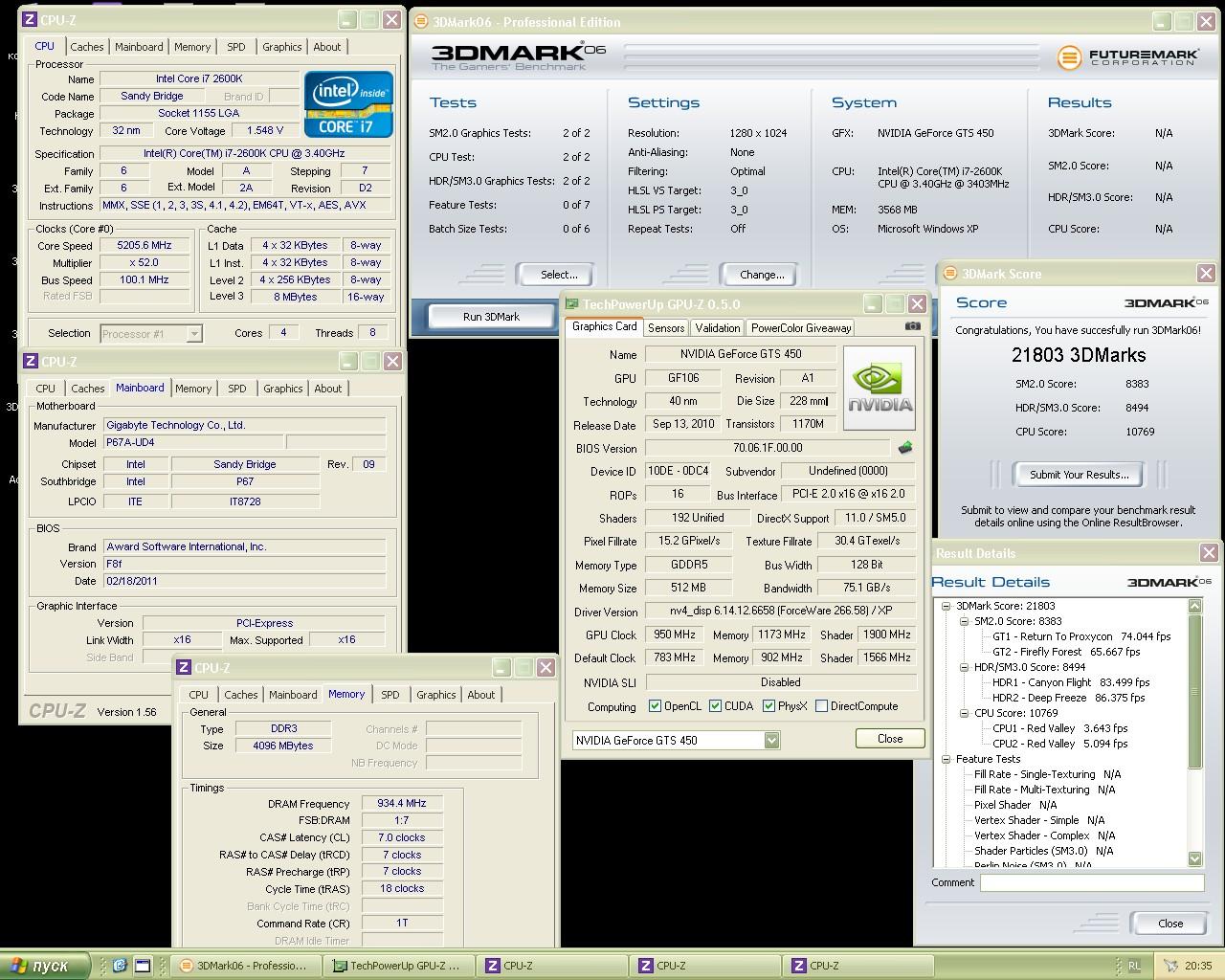Open About tab in CPU-Z Memory window
This screenshot has width=1225, height=980.
(481, 695)
